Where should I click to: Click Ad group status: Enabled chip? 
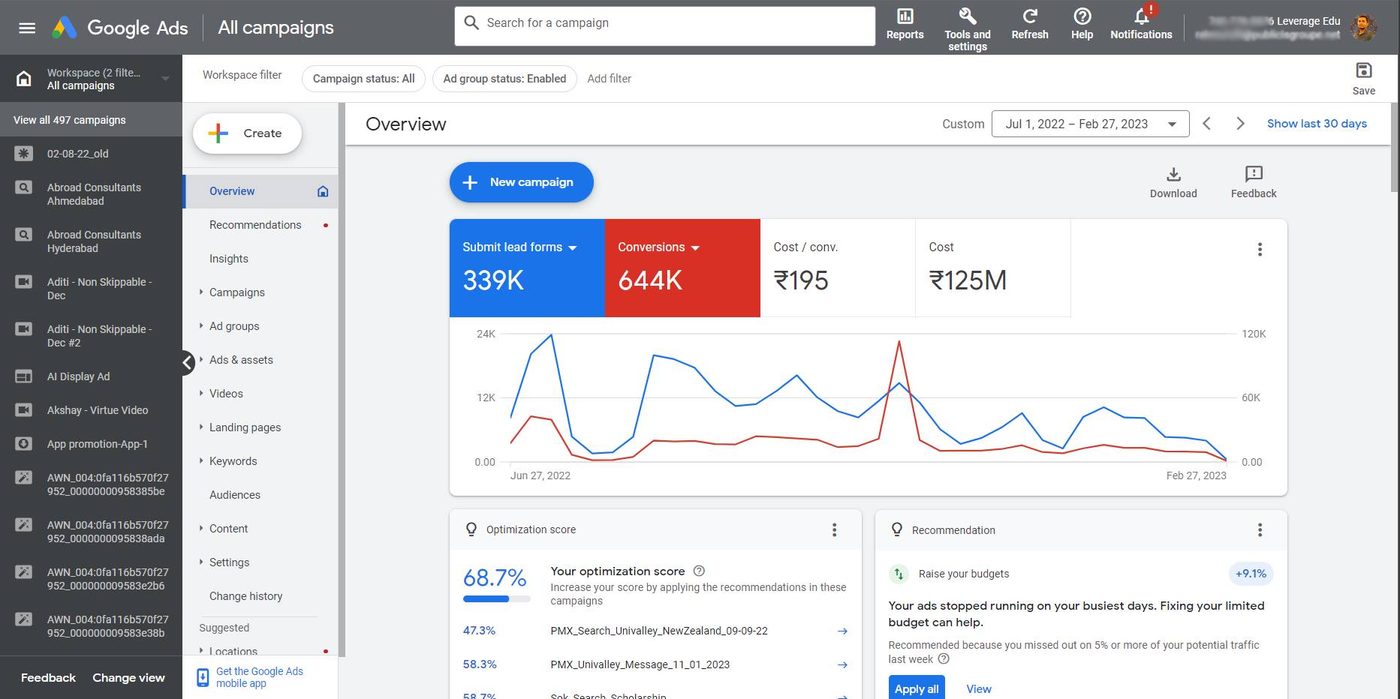pos(505,79)
